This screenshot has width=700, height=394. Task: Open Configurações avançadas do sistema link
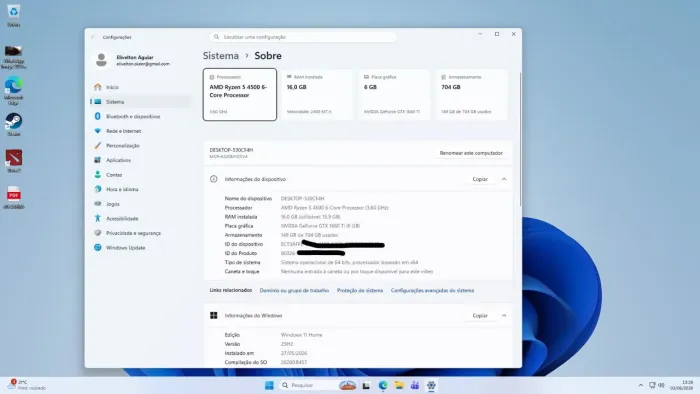pos(432,290)
